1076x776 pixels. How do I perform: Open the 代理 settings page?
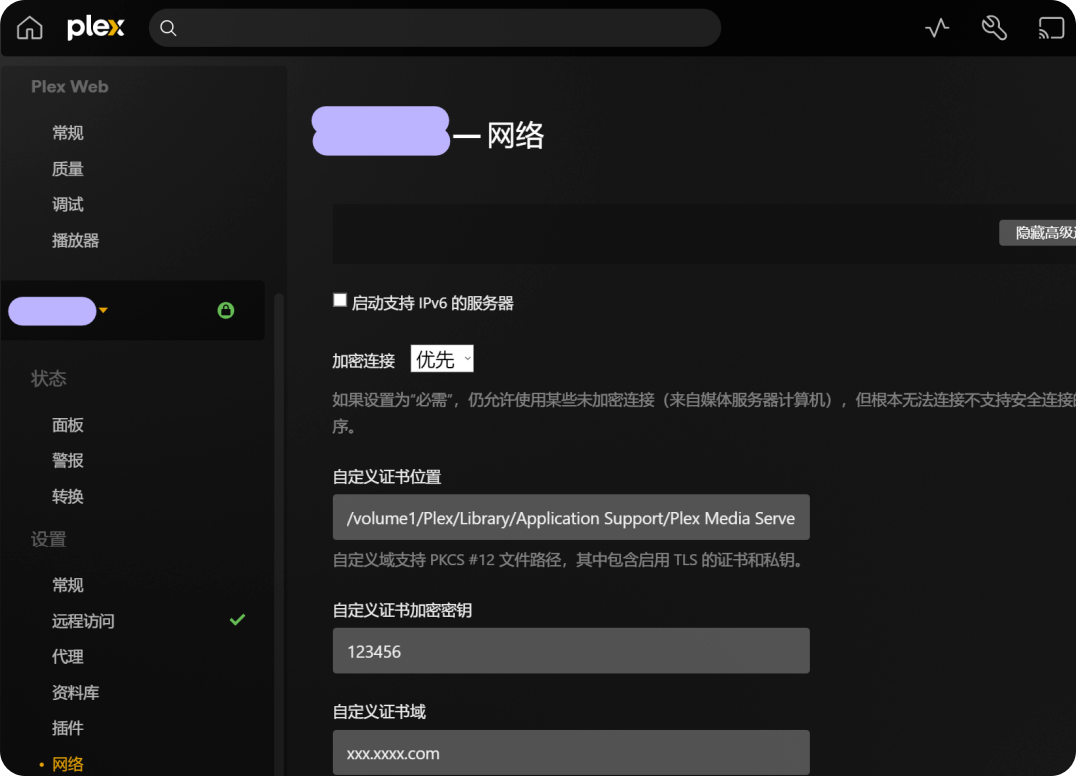(67, 657)
